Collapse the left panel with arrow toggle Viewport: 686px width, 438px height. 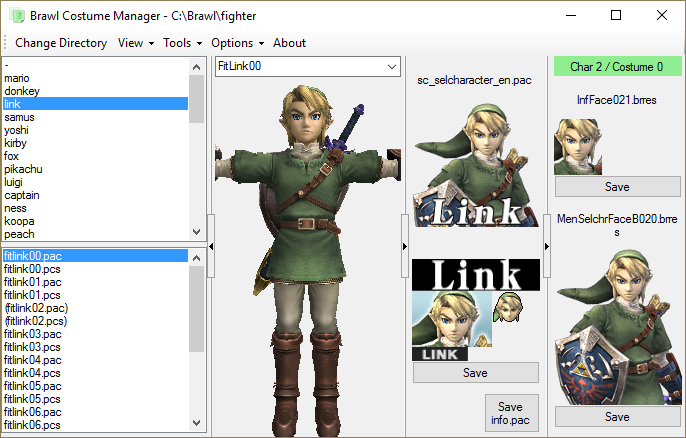pos(211,246)
